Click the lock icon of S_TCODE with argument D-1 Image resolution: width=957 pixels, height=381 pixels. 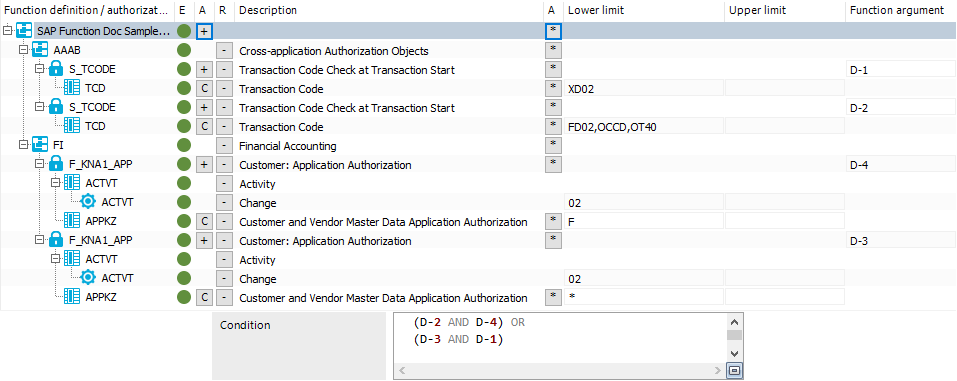pyautogui.click(x=56, y=69)
